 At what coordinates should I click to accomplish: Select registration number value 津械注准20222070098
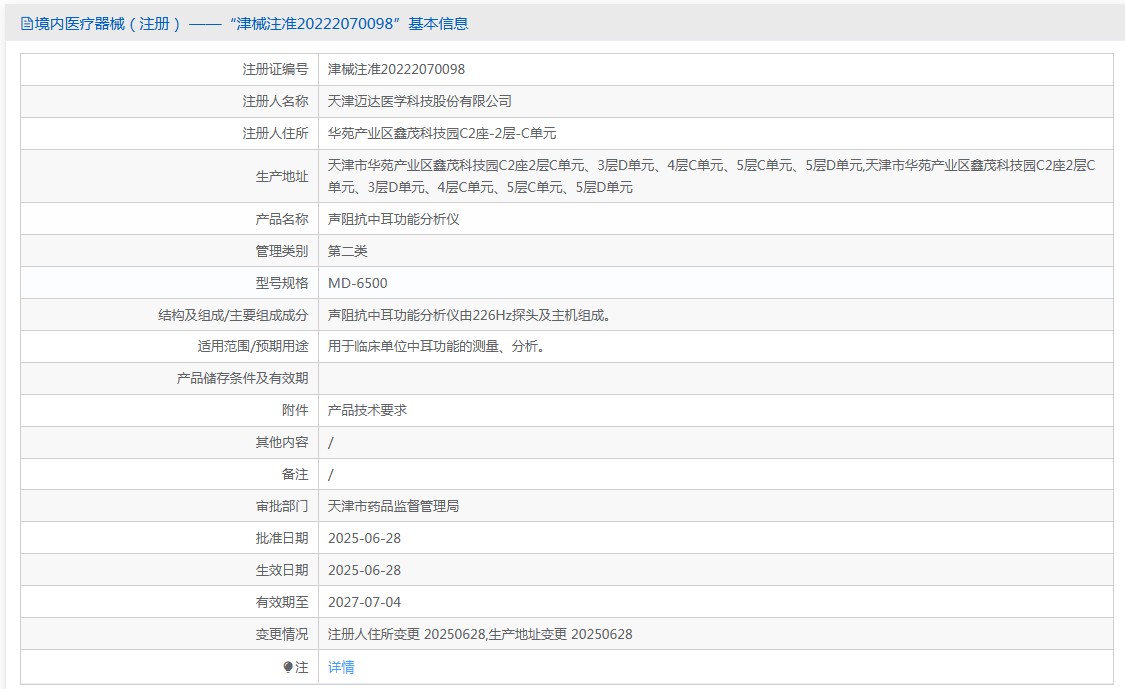click(x=396, y=70)
